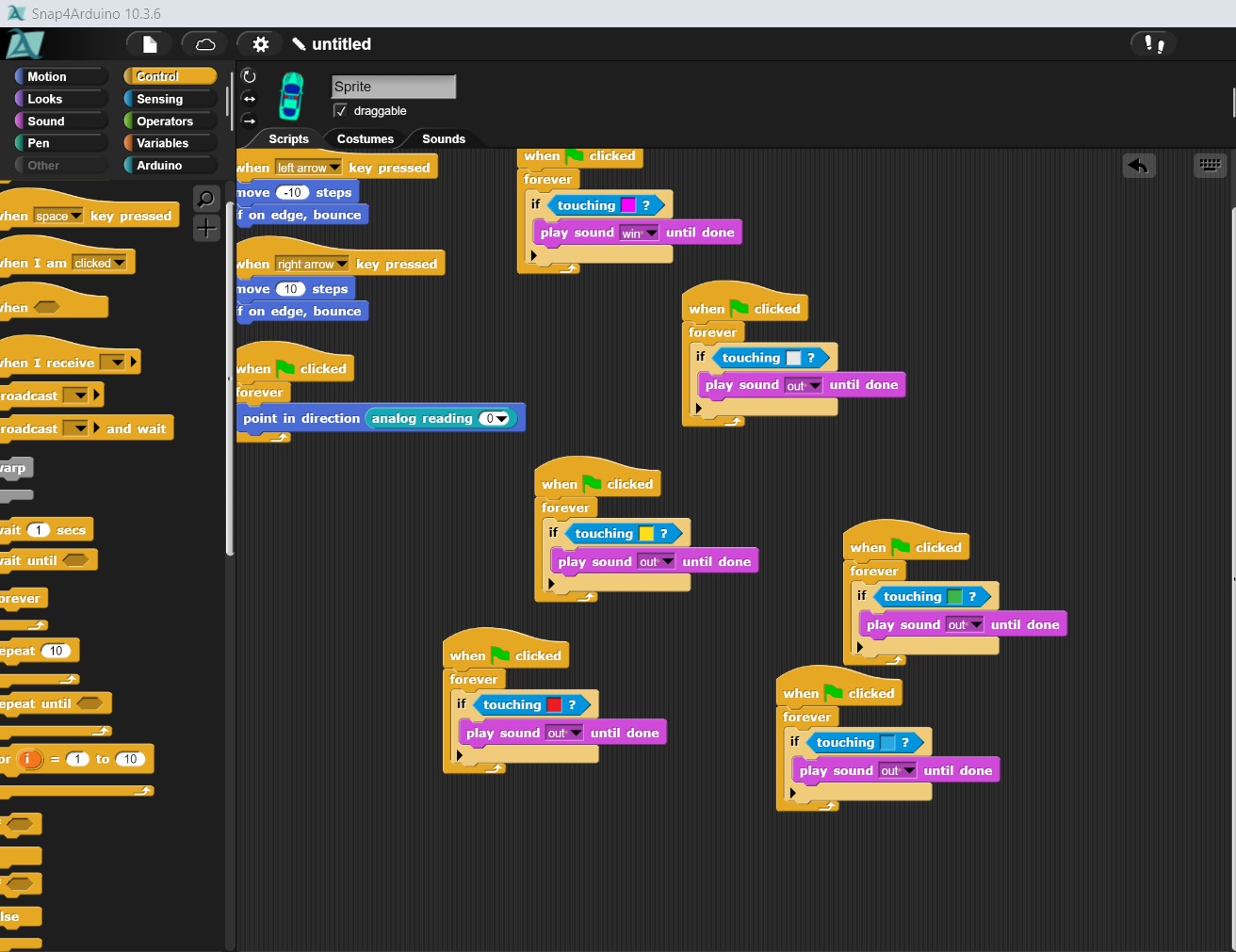Click the if on edge, bounce block under move 10
The image size is (1236, 952).
click(x=301, y=311)
